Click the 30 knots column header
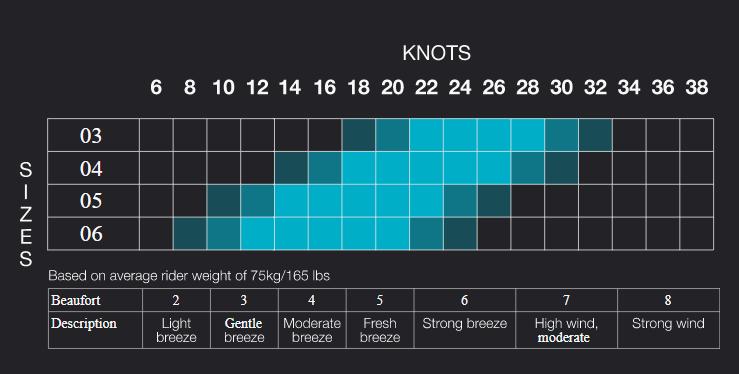 pyautogui.click(x=561, y=88)
